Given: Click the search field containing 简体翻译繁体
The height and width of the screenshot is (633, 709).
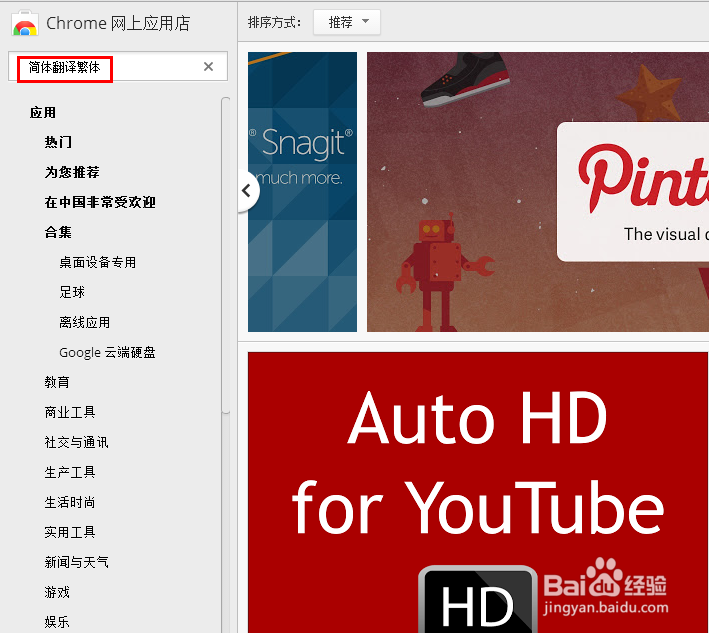Looking at the screenshot, I should (118, 66).
